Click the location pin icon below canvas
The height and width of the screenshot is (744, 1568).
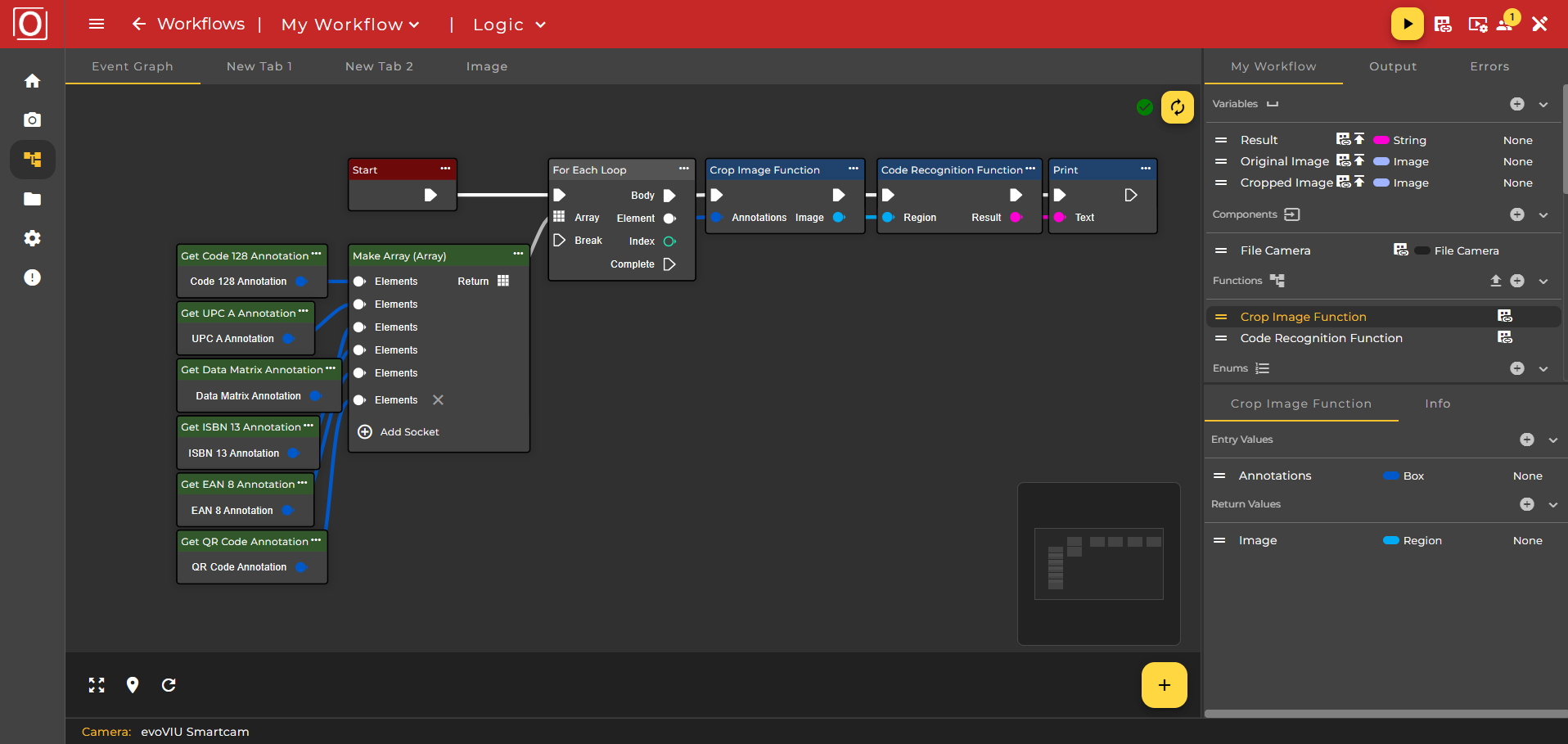[x=133, y=685]
